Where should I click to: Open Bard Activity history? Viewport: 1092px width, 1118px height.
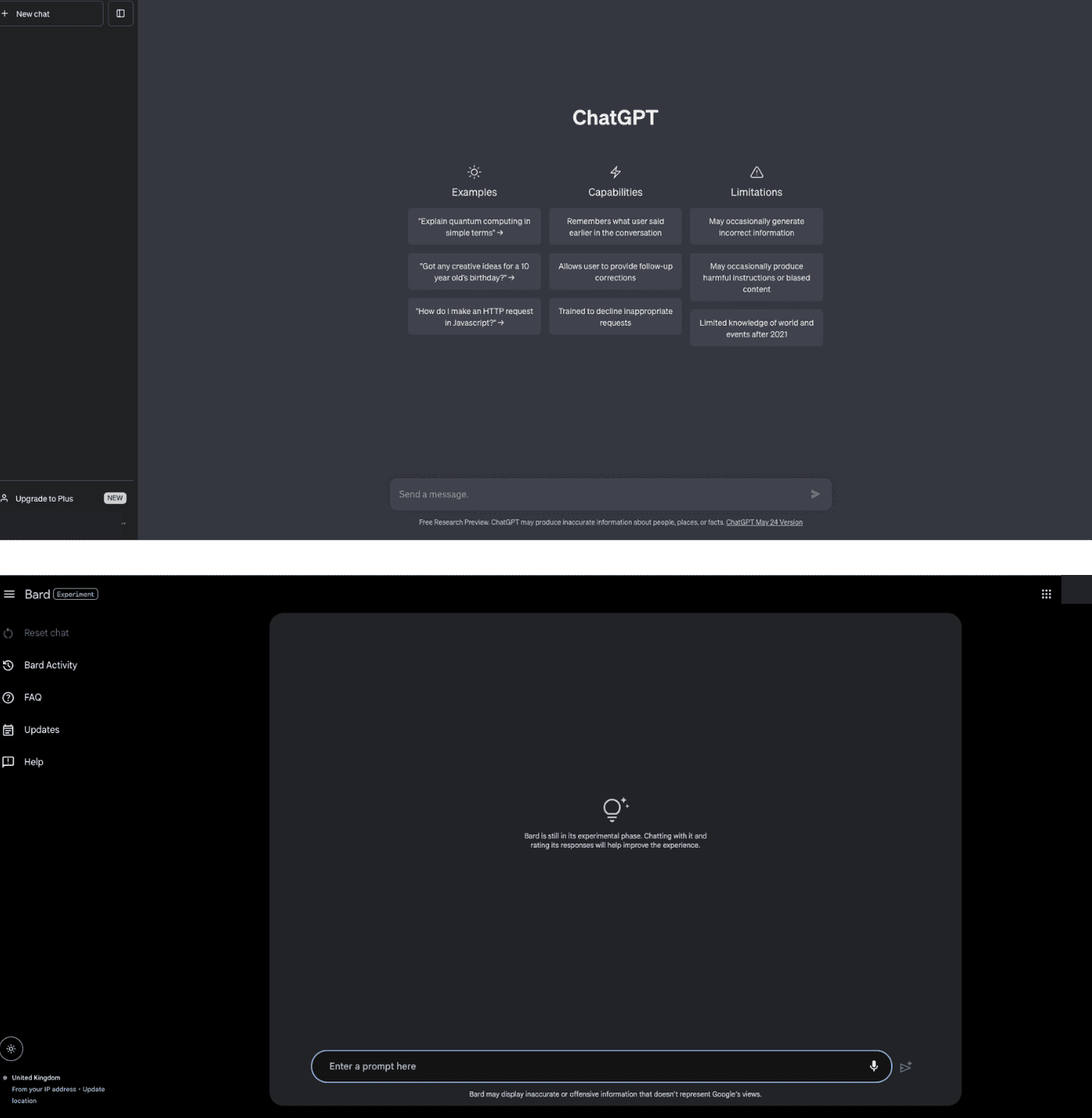(51, 665)
